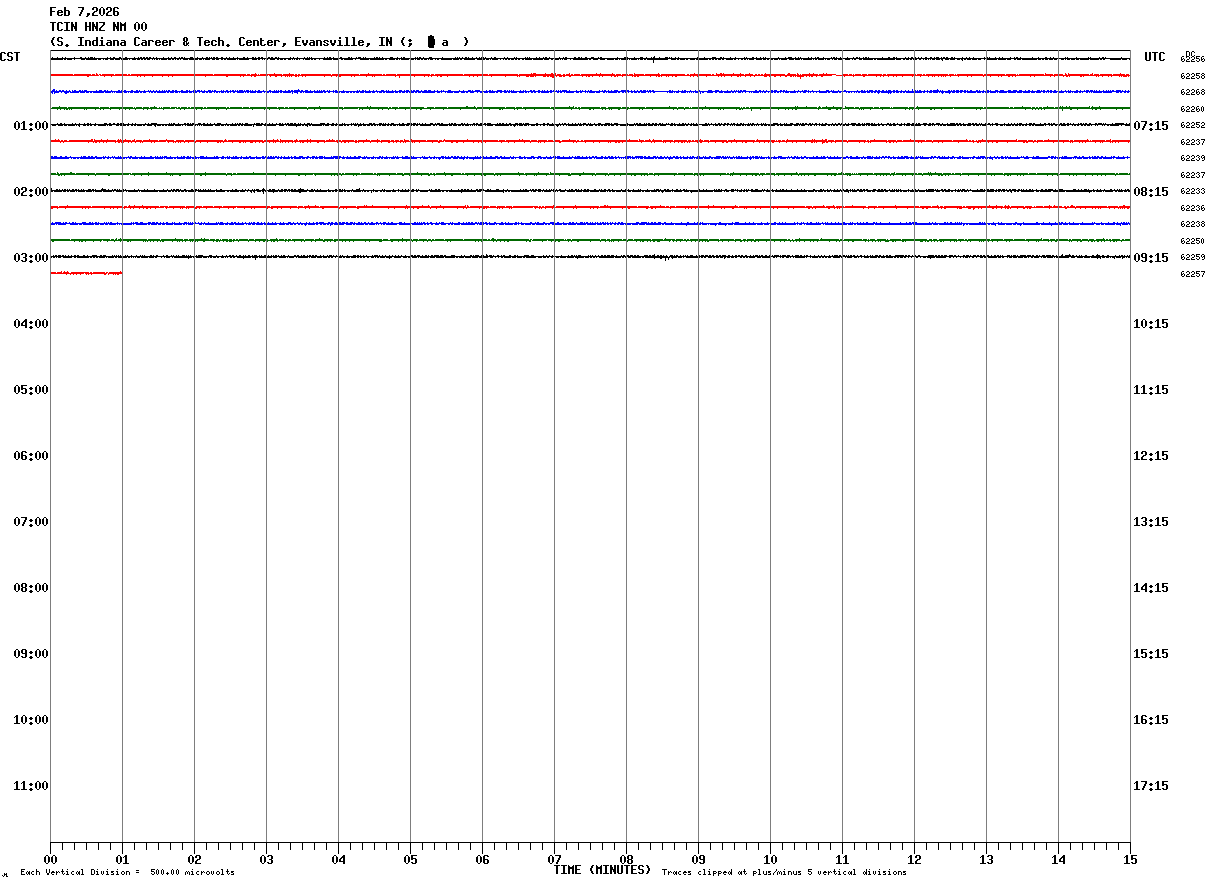Click 'Each Vertical Division = 500.00 microvolts' note
Screen dimensions: 1210x886
[127, 873]
